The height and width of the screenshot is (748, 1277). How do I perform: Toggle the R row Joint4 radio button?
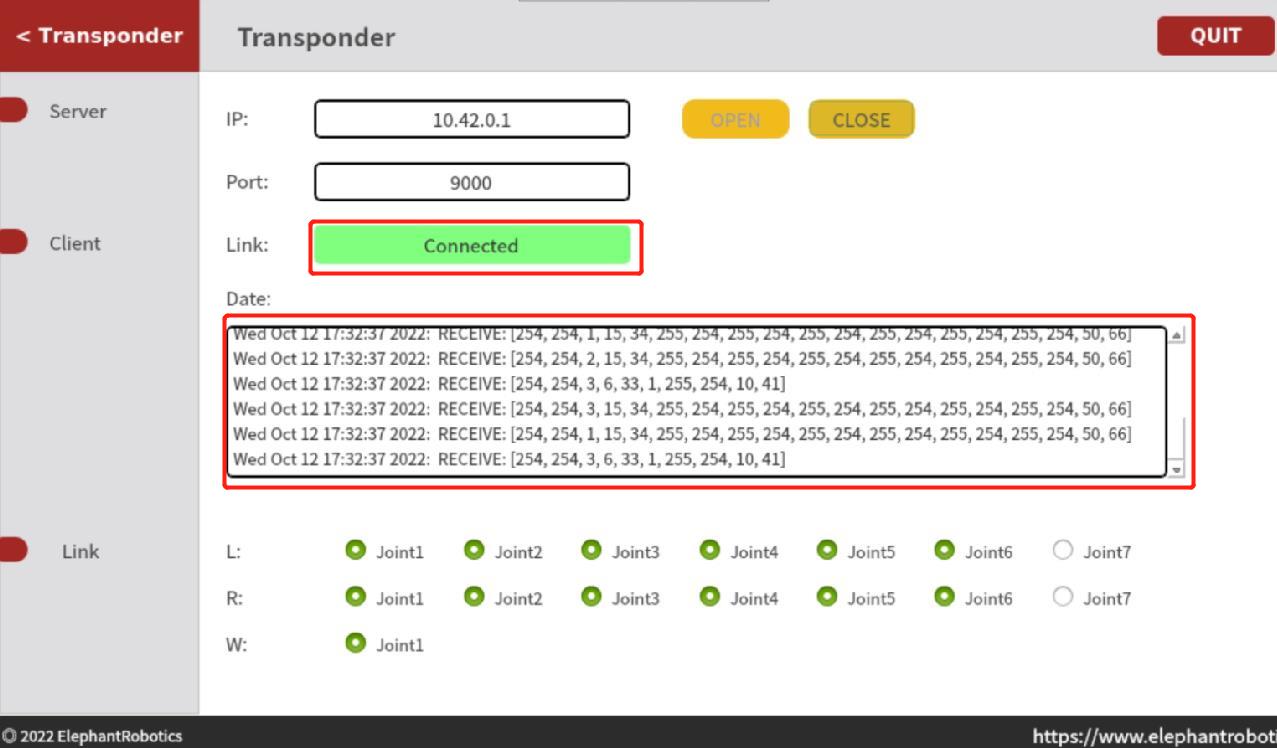tap(709, 597)
